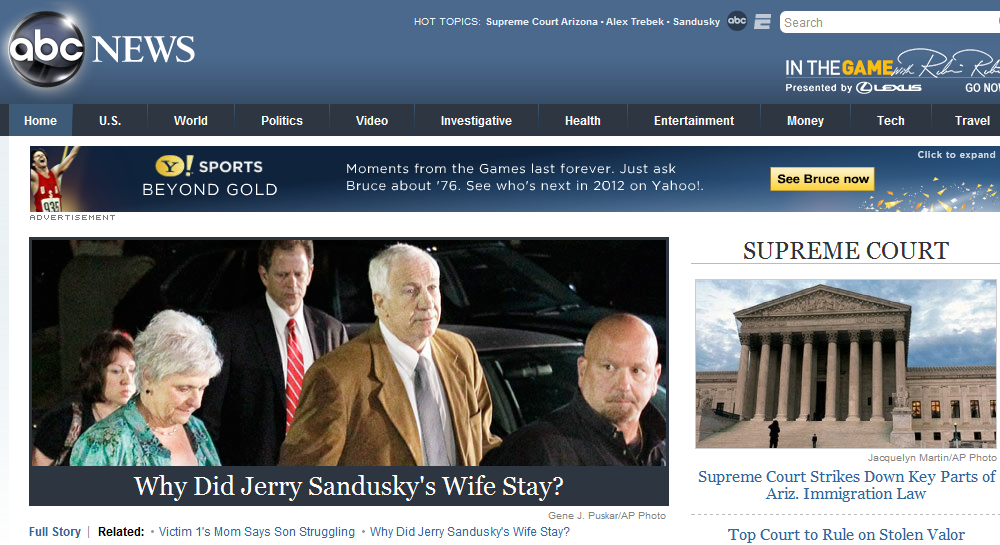The width and height of the screenshot is (1000, 545).
Task: Click the Supreme Court building photo
Action: click(x=846, y=364)
